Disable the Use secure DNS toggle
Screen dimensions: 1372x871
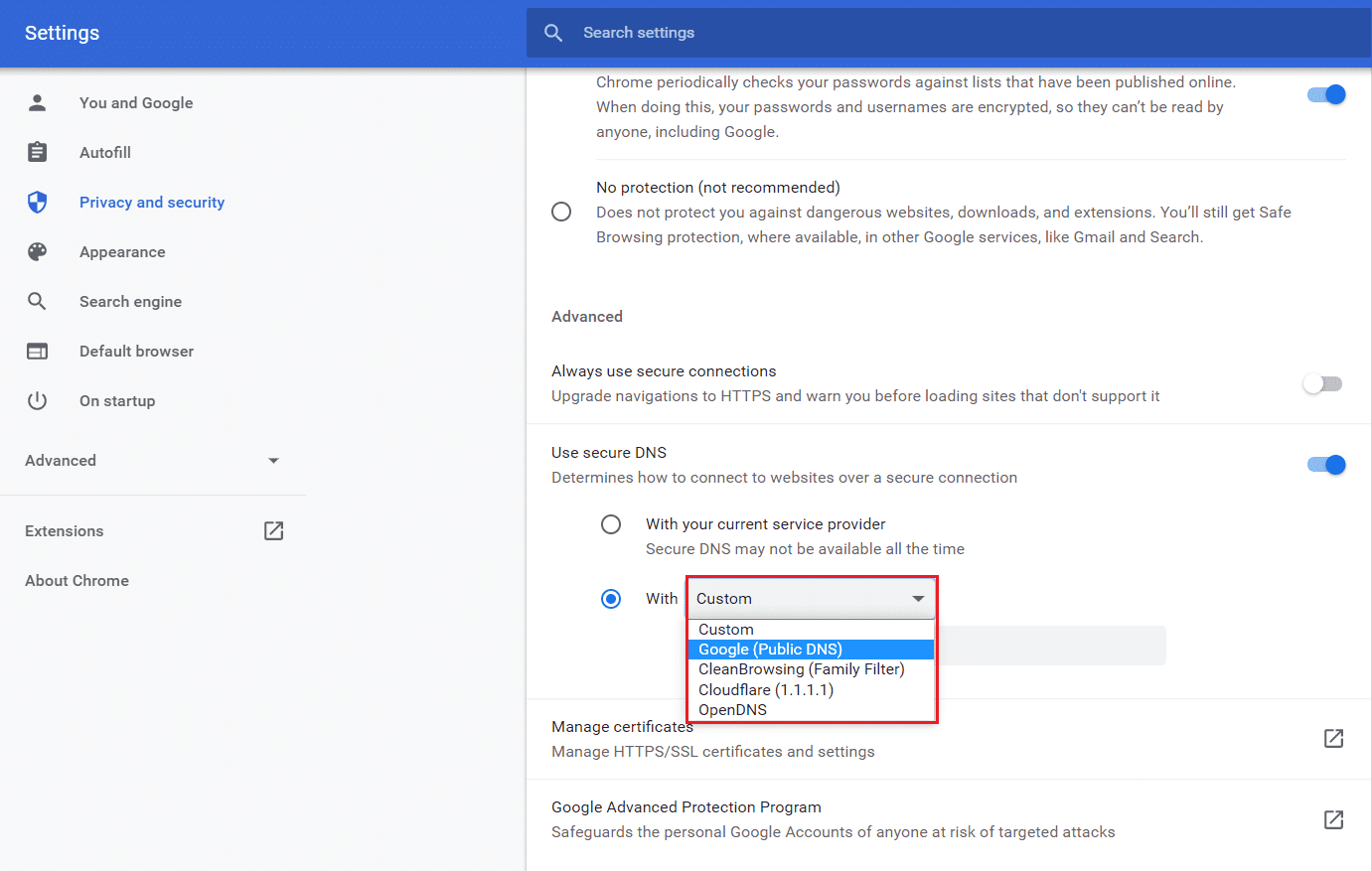tap(1326, 464)
